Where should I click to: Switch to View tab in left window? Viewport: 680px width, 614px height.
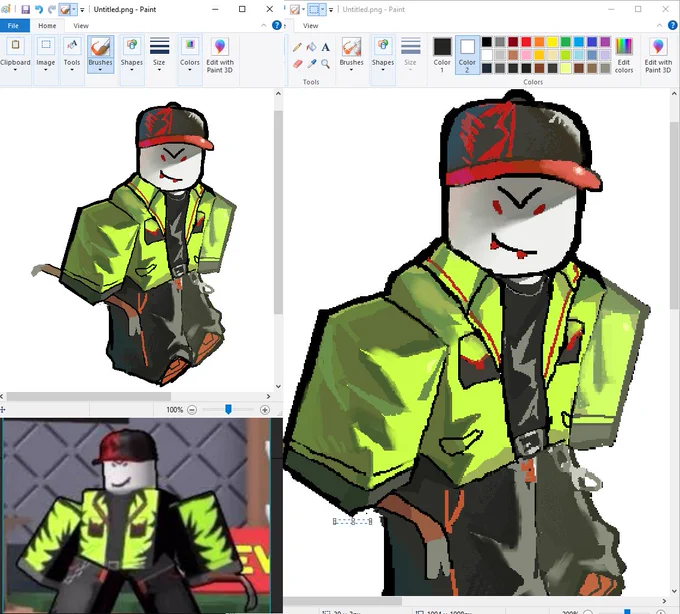(x=81, y=26)
